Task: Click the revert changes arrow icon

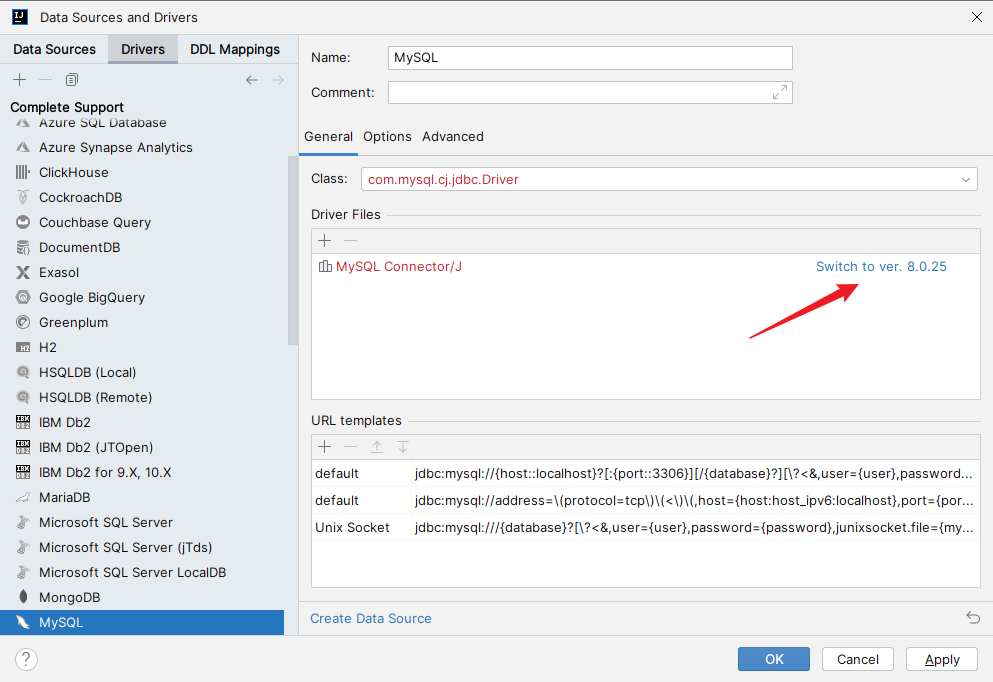Action: tap(972, 618)
